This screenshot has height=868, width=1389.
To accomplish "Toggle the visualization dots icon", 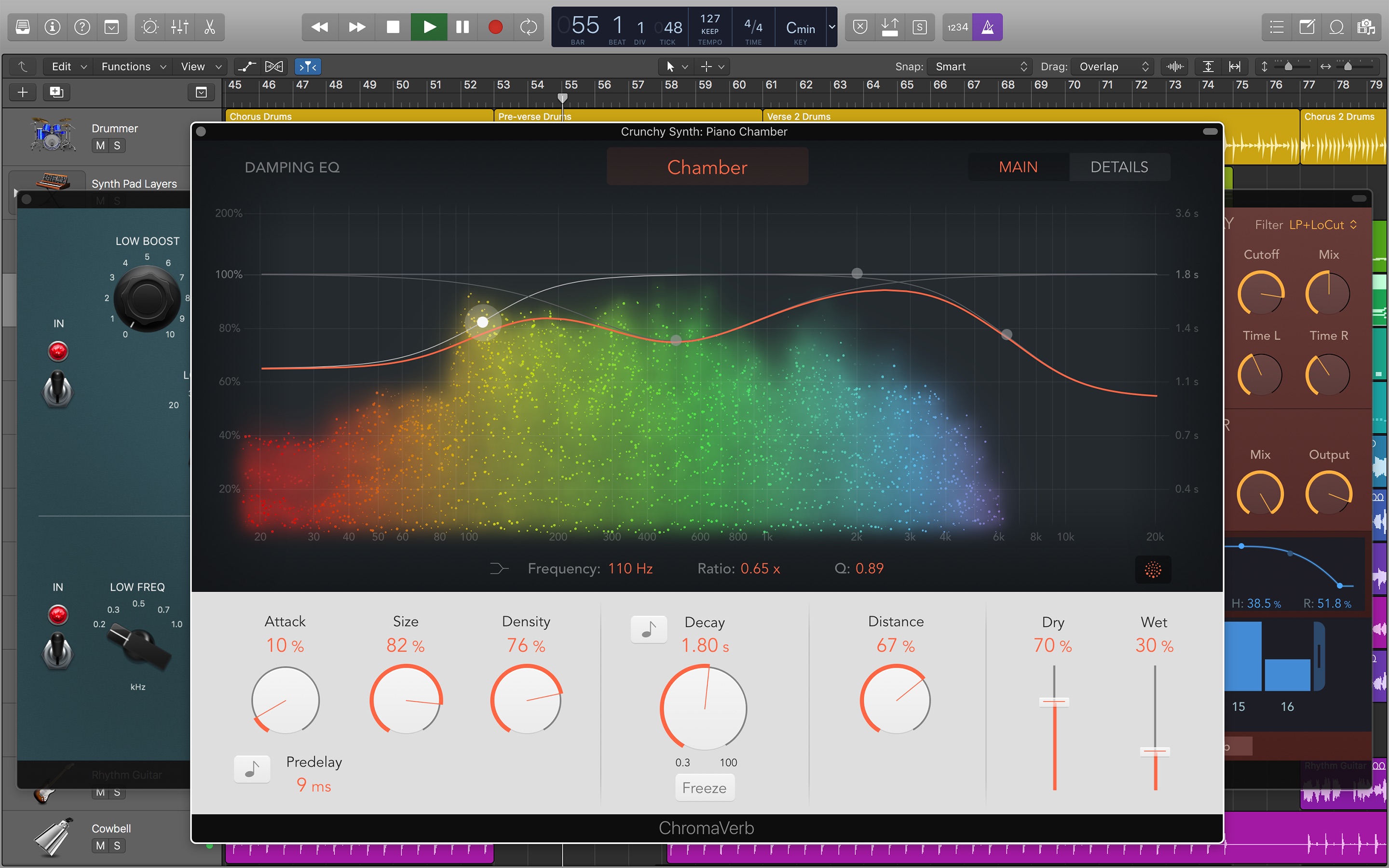I will point(1153,569).
